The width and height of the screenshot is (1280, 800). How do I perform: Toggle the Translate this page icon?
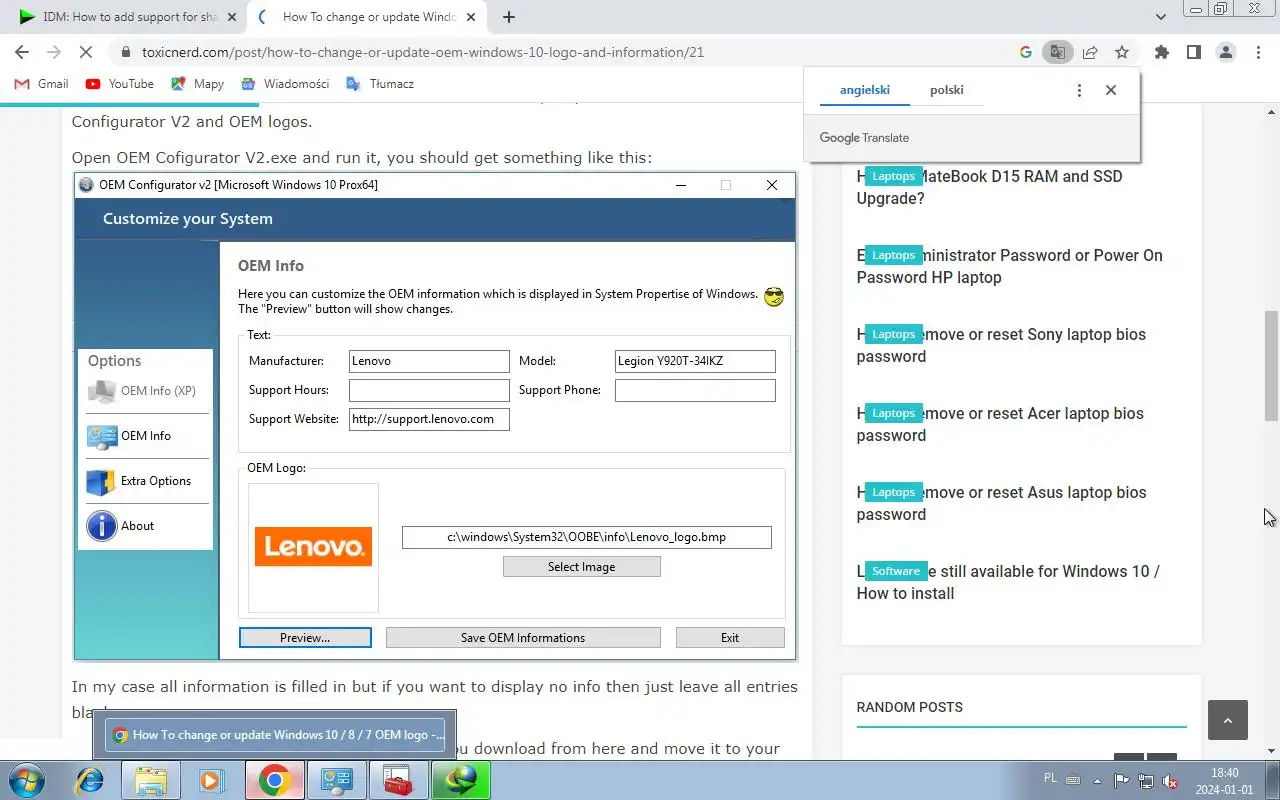[x=1057, y=52]
